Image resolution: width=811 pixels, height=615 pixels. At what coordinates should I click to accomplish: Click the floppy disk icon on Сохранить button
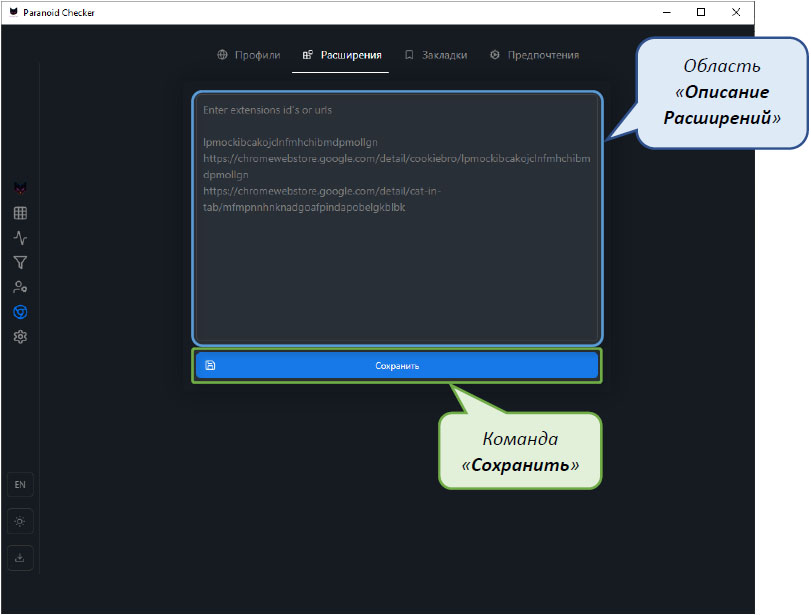[210, 366]
